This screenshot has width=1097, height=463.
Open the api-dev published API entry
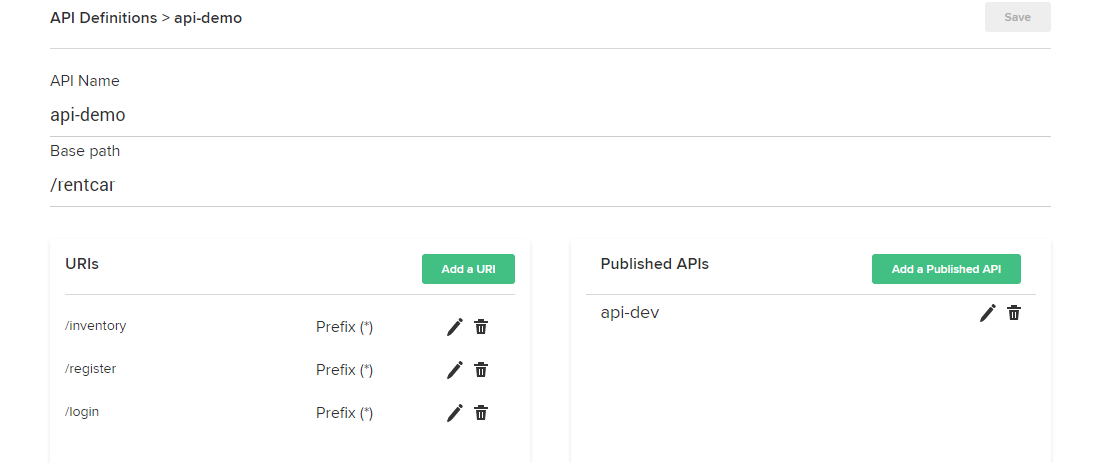point(630,313)
